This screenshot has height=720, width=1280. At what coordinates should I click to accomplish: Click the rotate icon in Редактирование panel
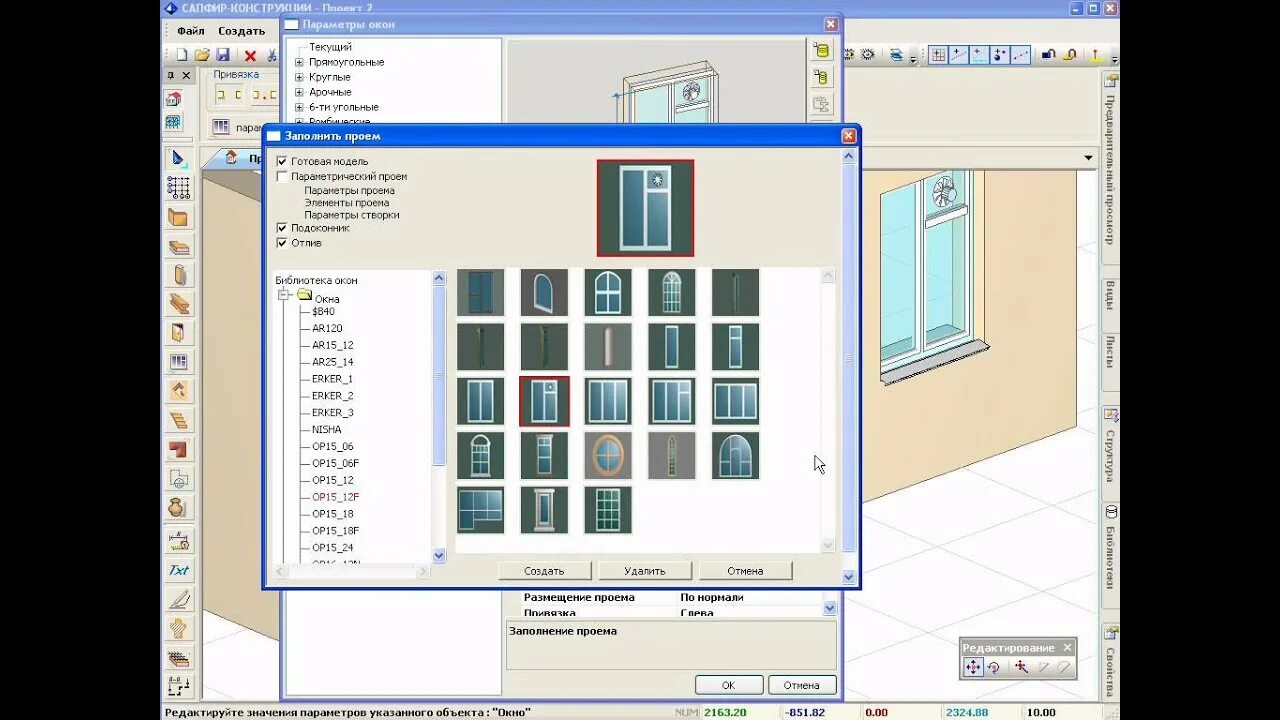[995, 667]
